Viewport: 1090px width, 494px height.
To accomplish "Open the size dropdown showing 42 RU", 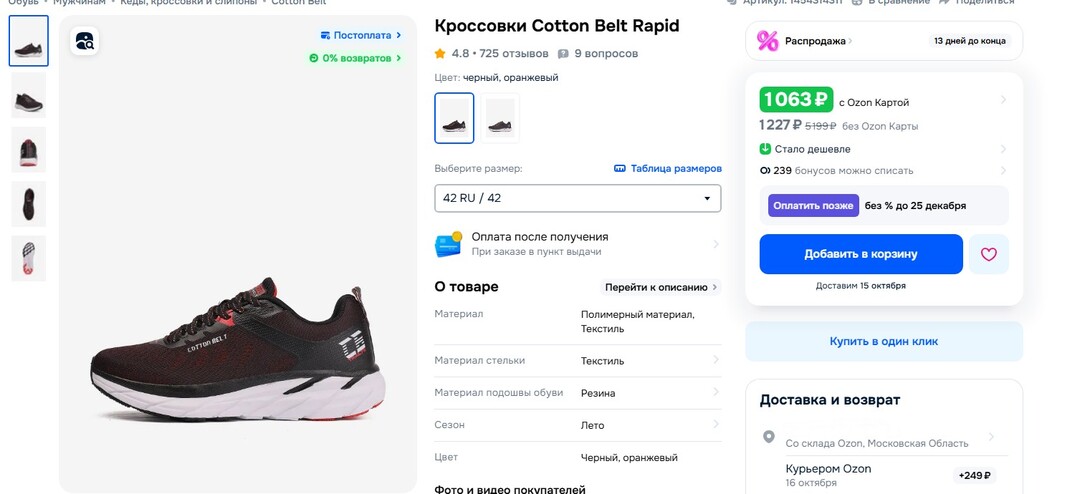I will [577, 198].
